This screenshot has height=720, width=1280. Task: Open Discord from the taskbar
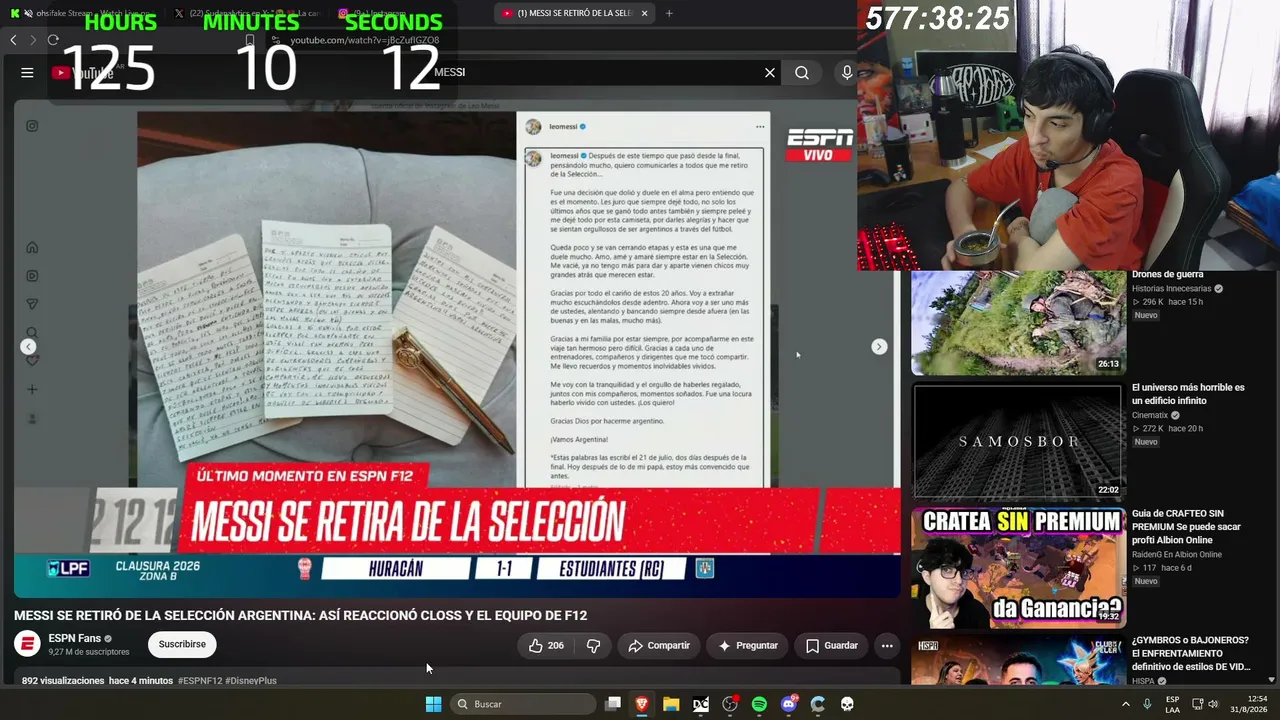pyautogui.click(x=789, y=704)
